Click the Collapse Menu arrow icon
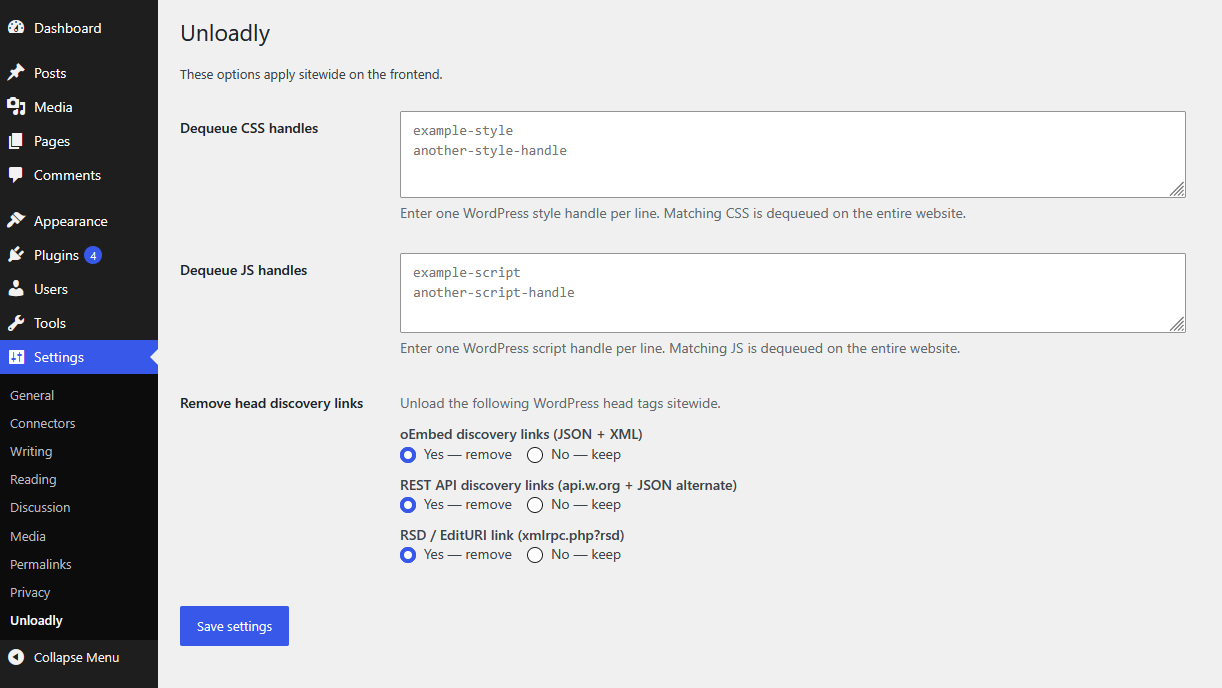This screenshot has height=688, width=1222. point(16,657)
